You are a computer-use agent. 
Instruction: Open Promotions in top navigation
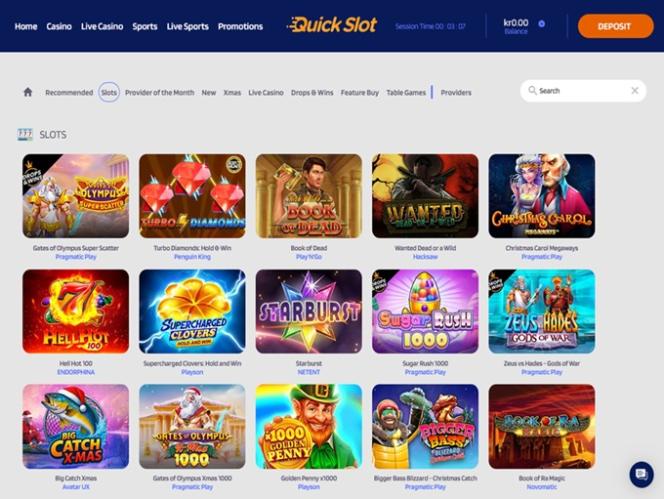[x=240, y=26]
